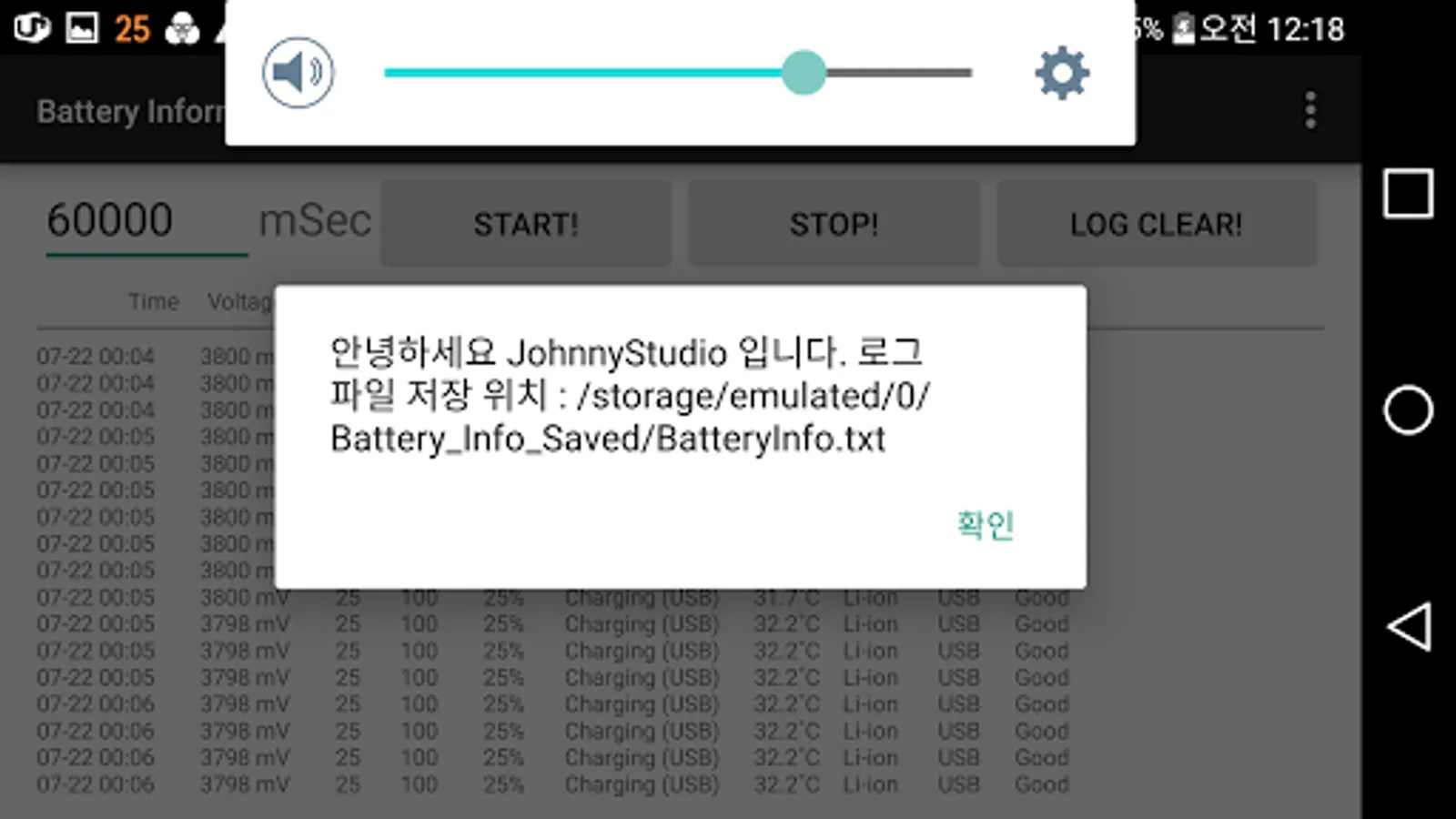The width and height of the screenshot is (1456, 819).
Task: Open volume settings gear icon
Action: pyautogui.click(x=1062, y=73)
